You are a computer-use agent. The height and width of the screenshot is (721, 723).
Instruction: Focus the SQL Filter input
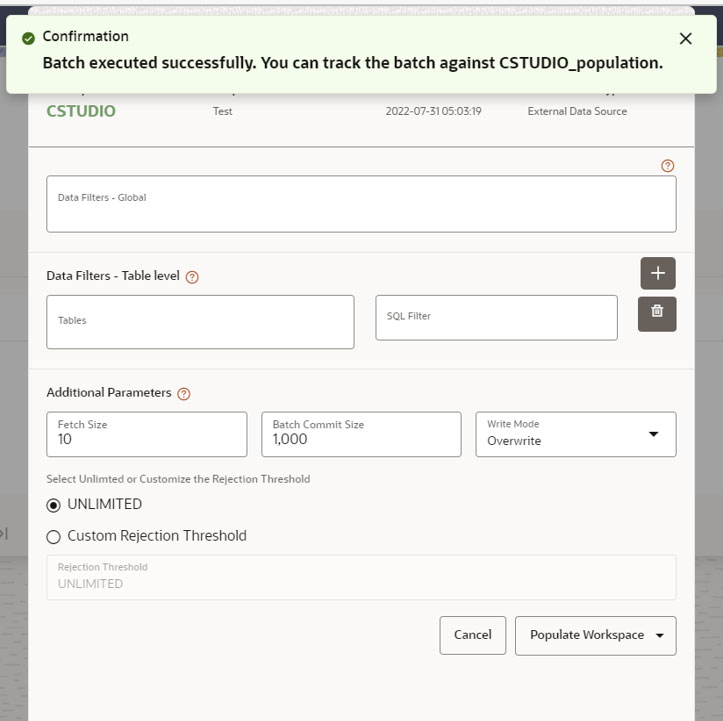[x=496, y=318]
